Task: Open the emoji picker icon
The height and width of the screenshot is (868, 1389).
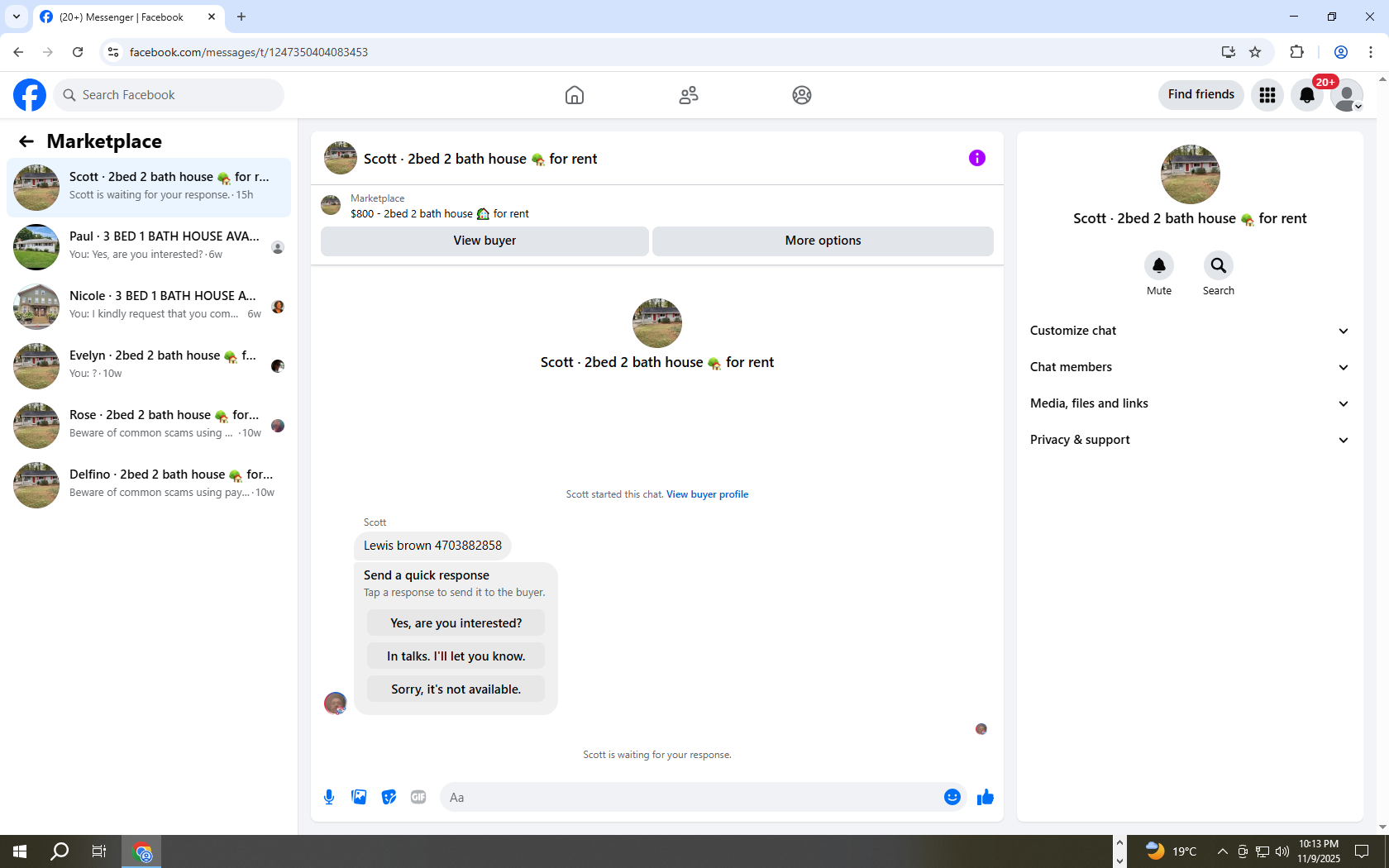Action: (x=952, y=797)
